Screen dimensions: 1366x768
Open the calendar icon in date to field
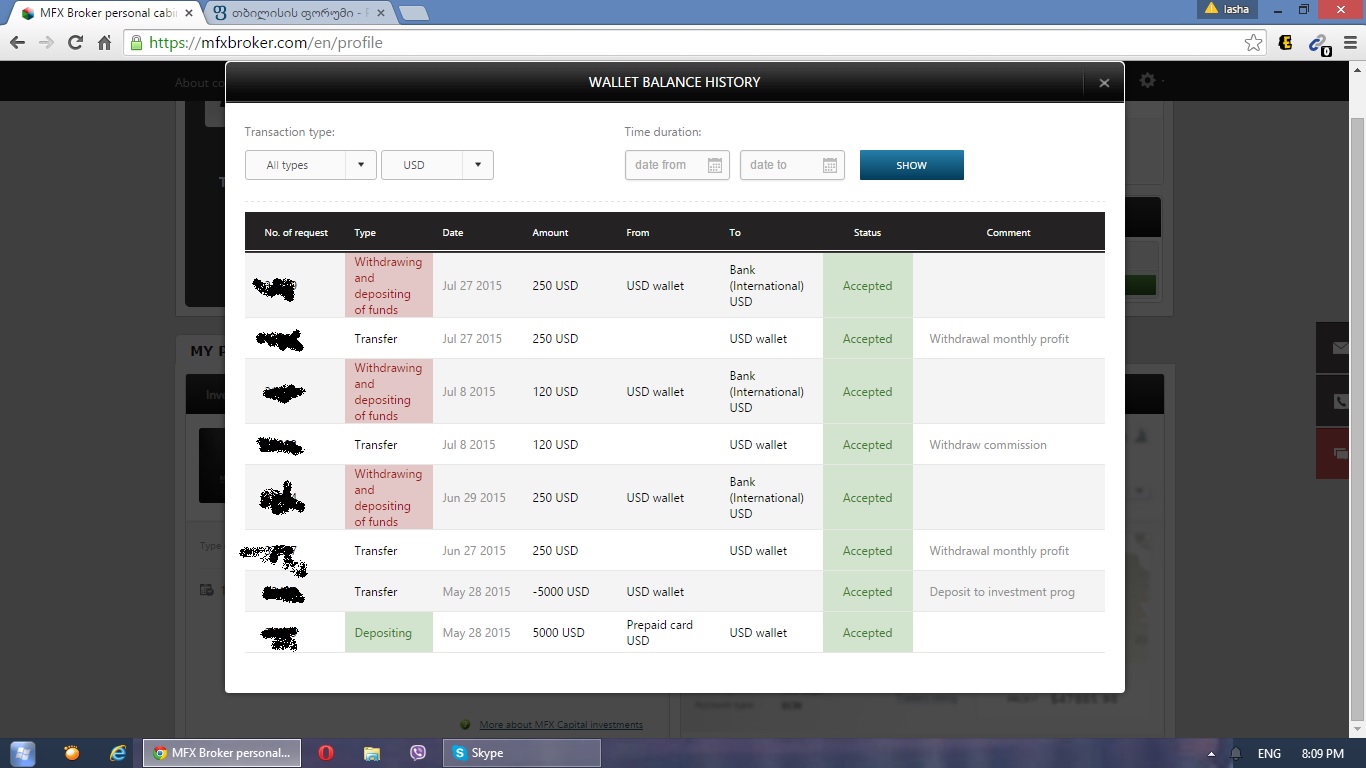coord(830,165)
